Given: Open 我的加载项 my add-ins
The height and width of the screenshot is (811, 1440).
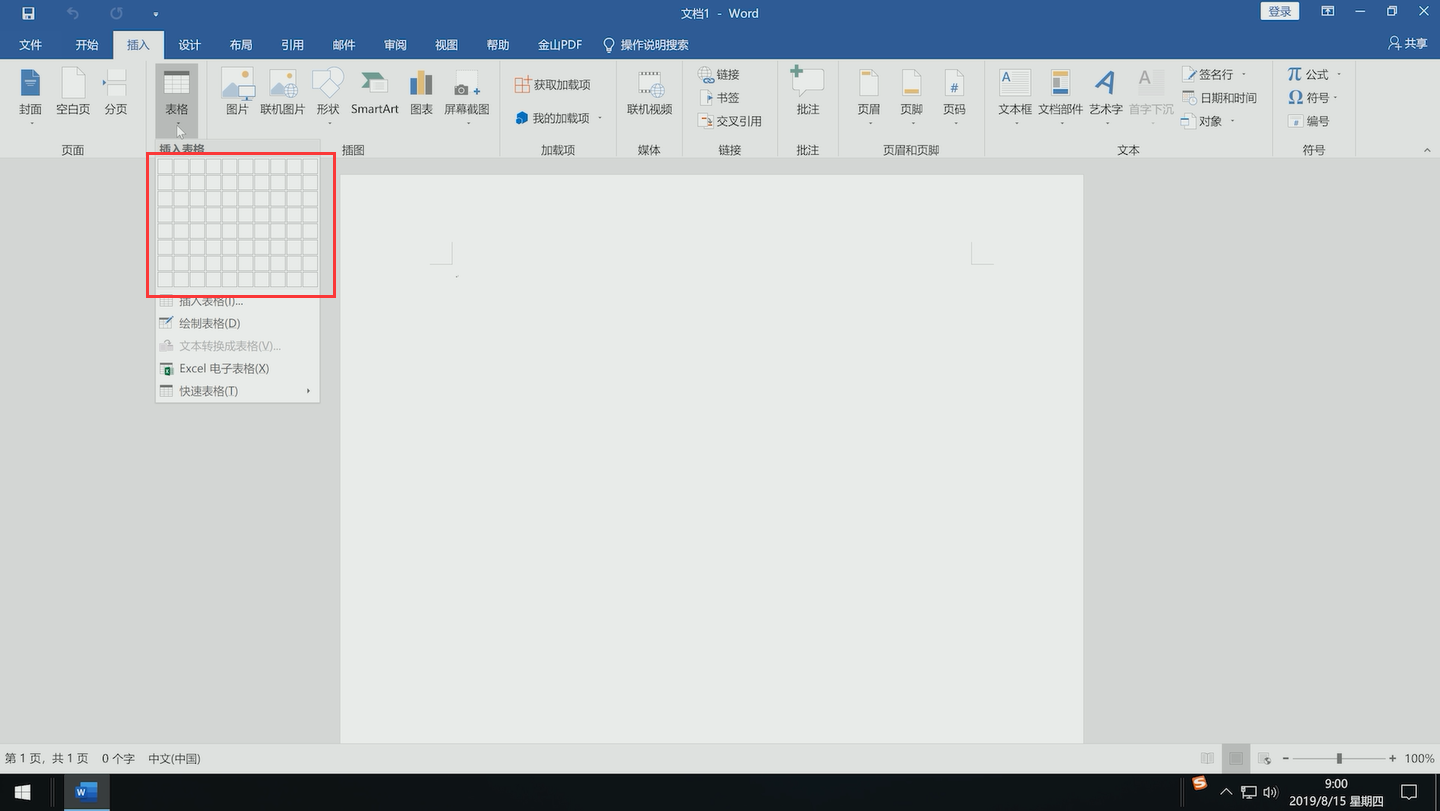Looking at the screenshot, I should pos(558,118).
